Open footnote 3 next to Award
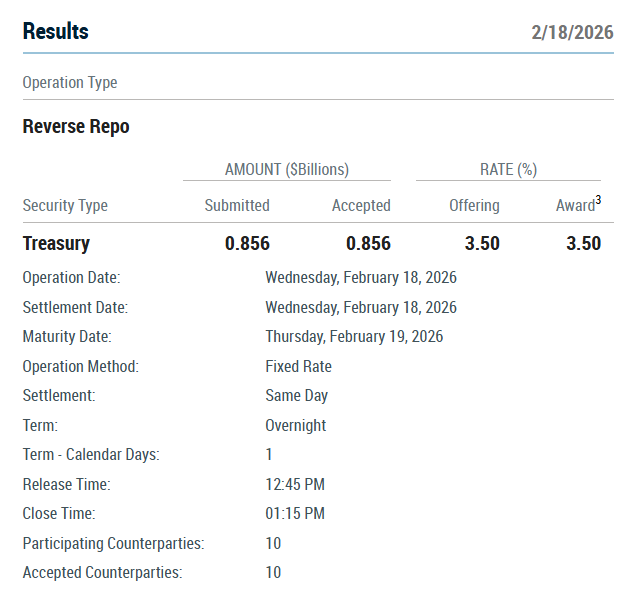This screenshot has width=634, height=606. (598, 200)
